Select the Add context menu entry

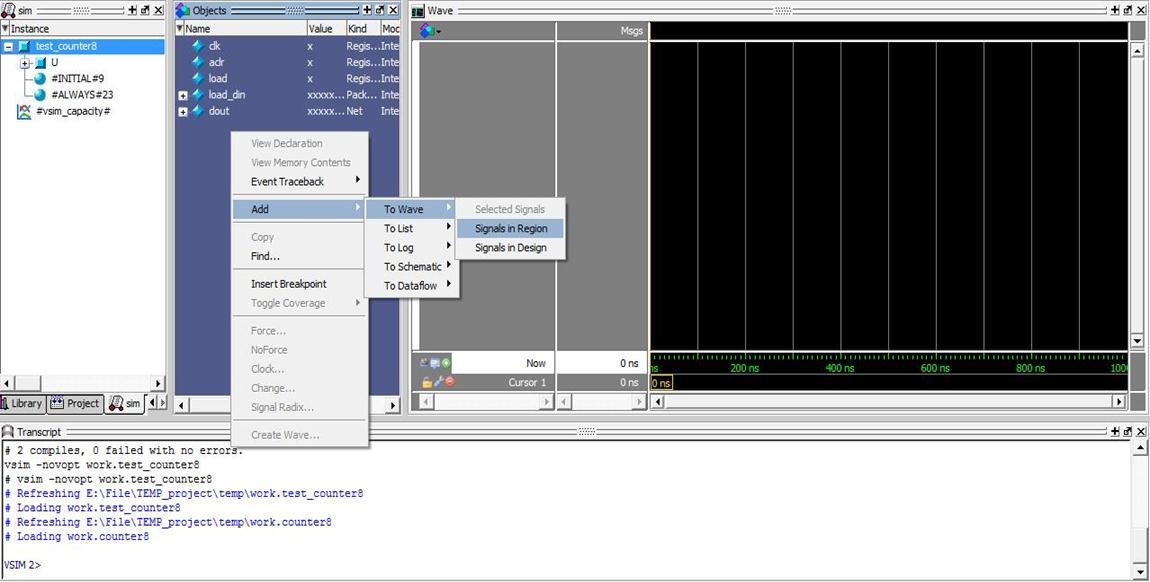(299, 209)
